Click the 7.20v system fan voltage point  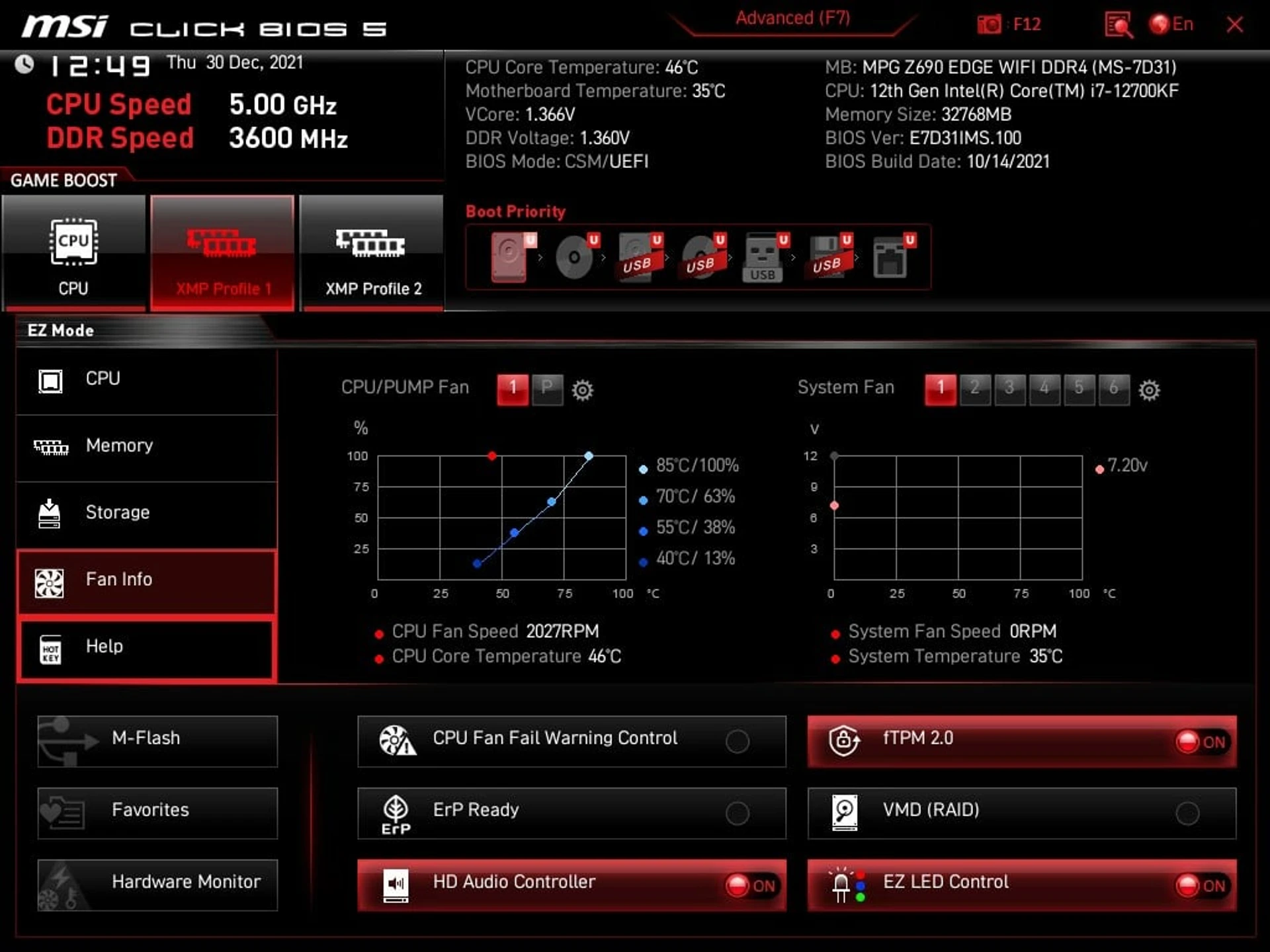tap(835, 506)
